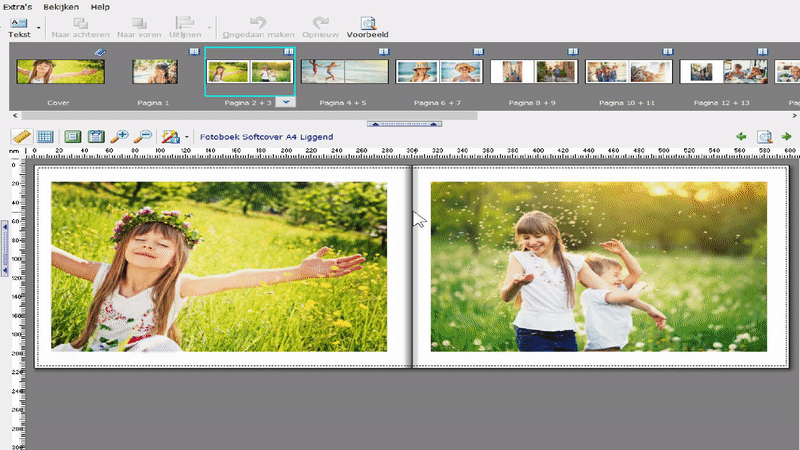800x450 pixels.
Task: Open the image editing wand tool
Action: (x=169, y=137)
